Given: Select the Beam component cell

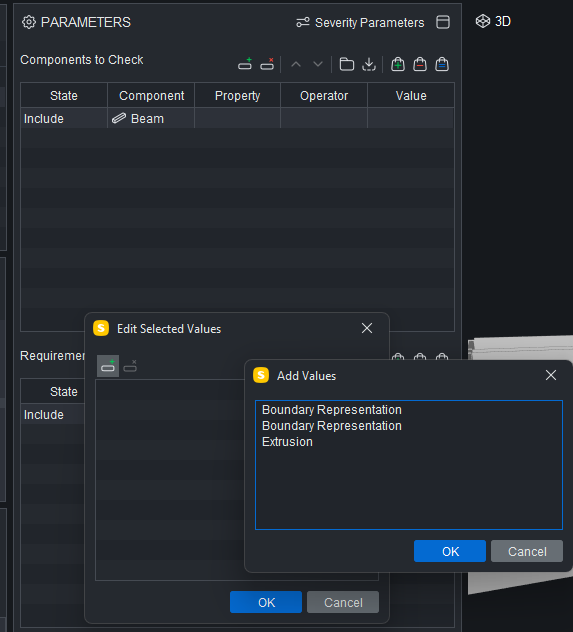Looking at the screenshot, I should point(151,118).
